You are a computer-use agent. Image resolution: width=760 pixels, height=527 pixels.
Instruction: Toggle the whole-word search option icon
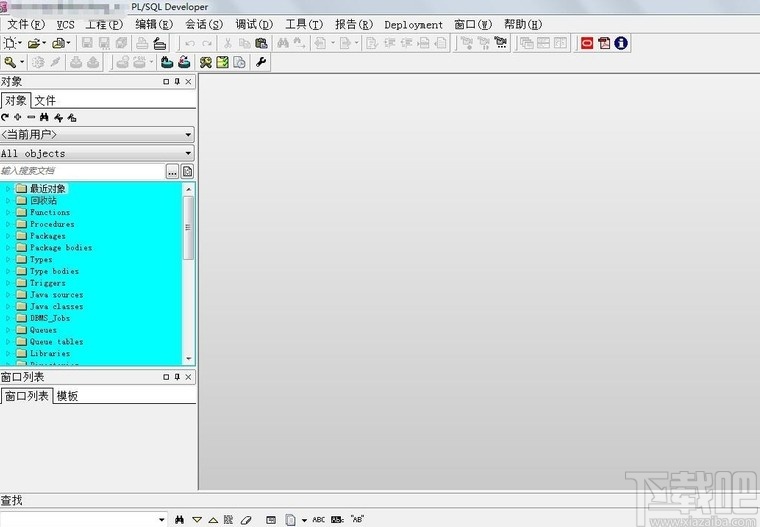[337, 520]
